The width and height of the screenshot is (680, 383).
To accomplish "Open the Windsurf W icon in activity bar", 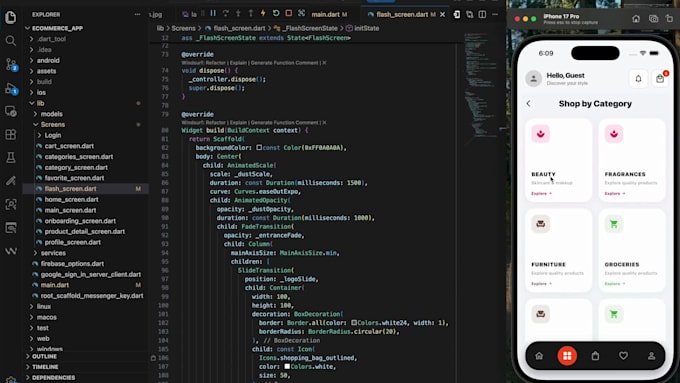I will click(x=10, y=251).
